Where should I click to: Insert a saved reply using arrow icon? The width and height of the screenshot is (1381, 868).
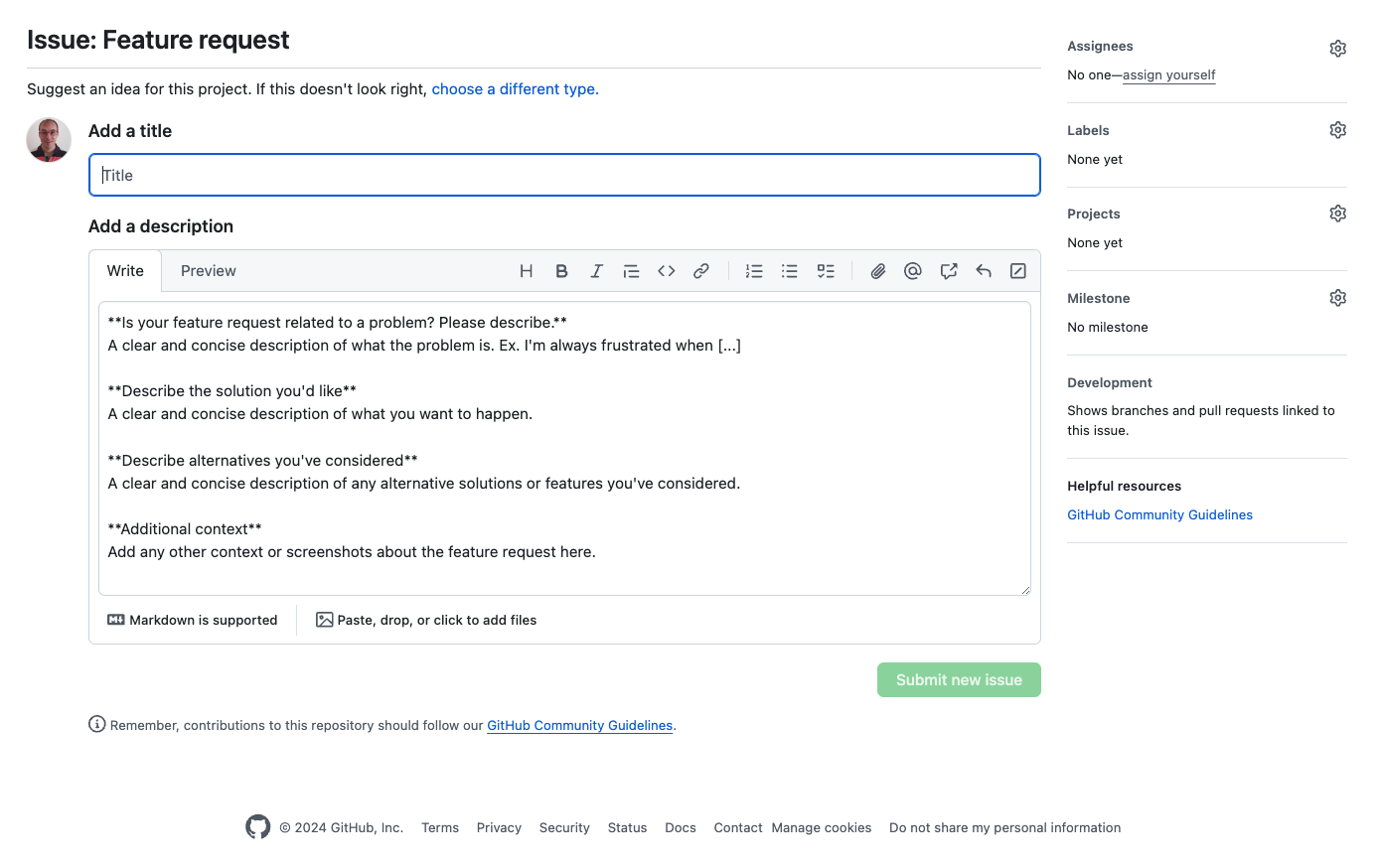984,271
